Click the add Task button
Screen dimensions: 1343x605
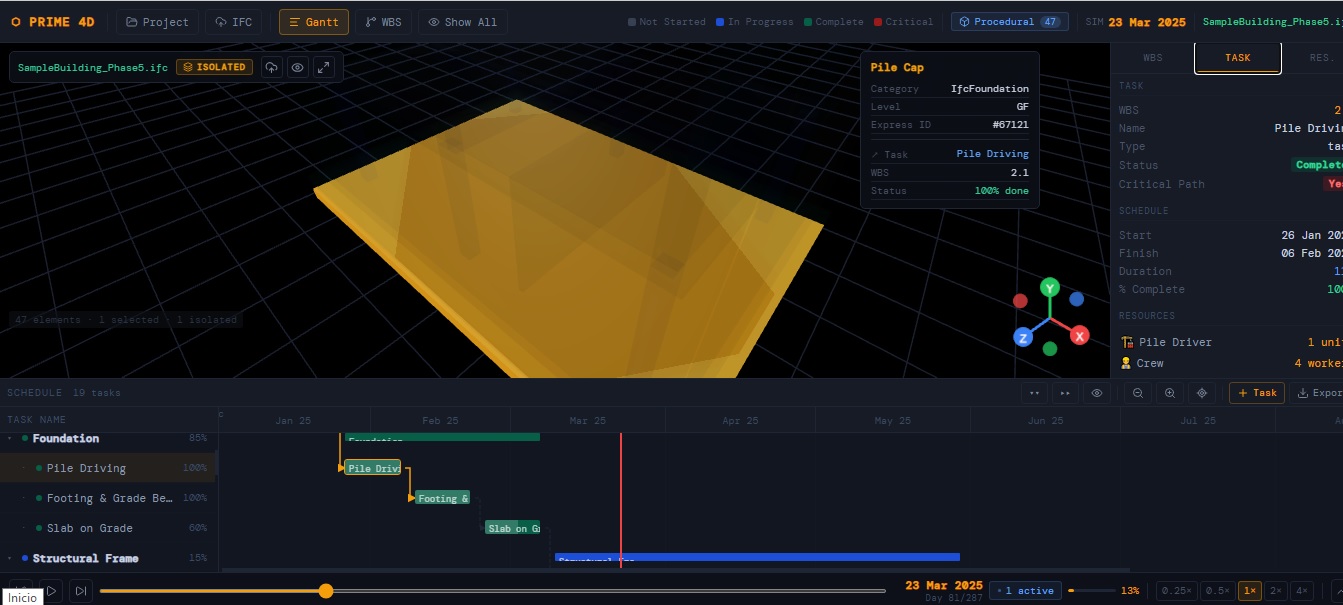coord(1257,393)
